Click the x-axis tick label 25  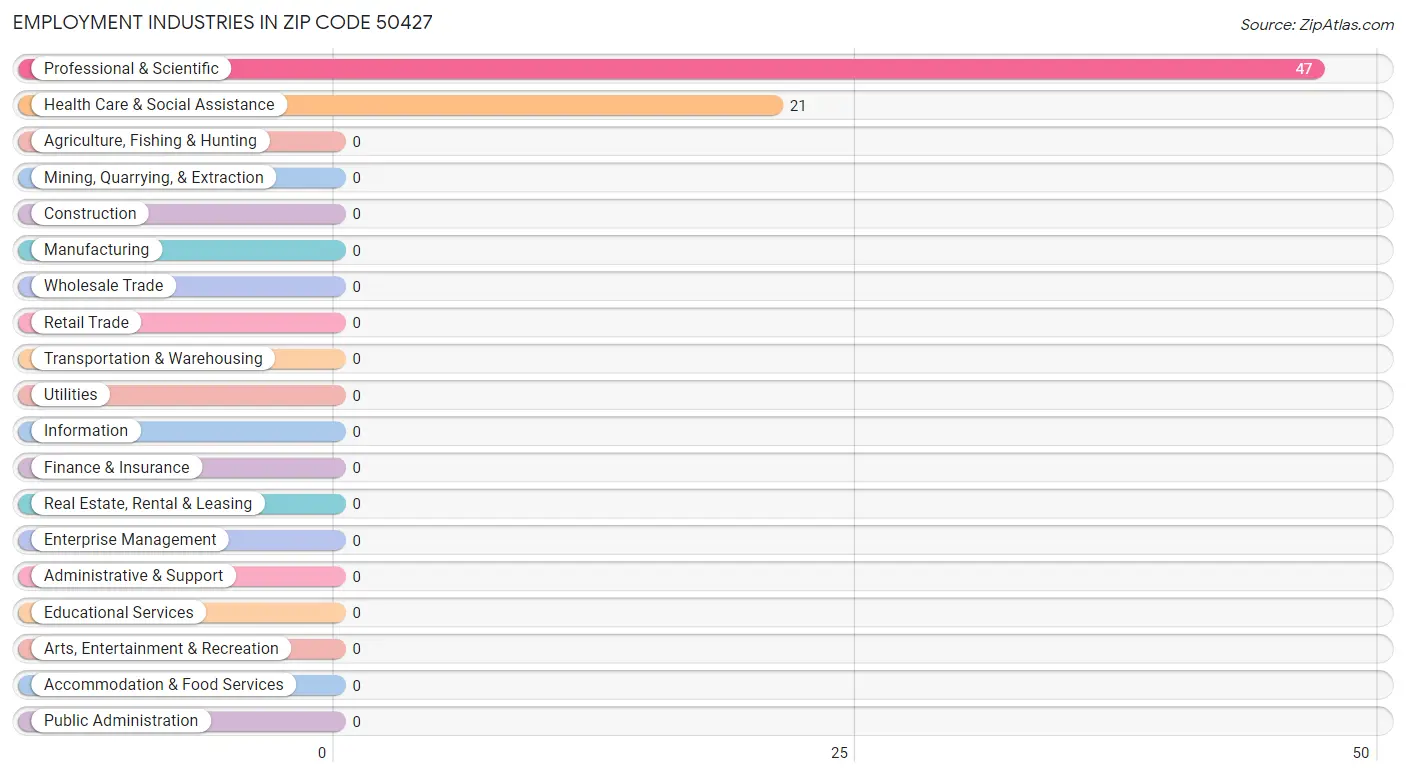pyautogui.click(x=840, y=753)
